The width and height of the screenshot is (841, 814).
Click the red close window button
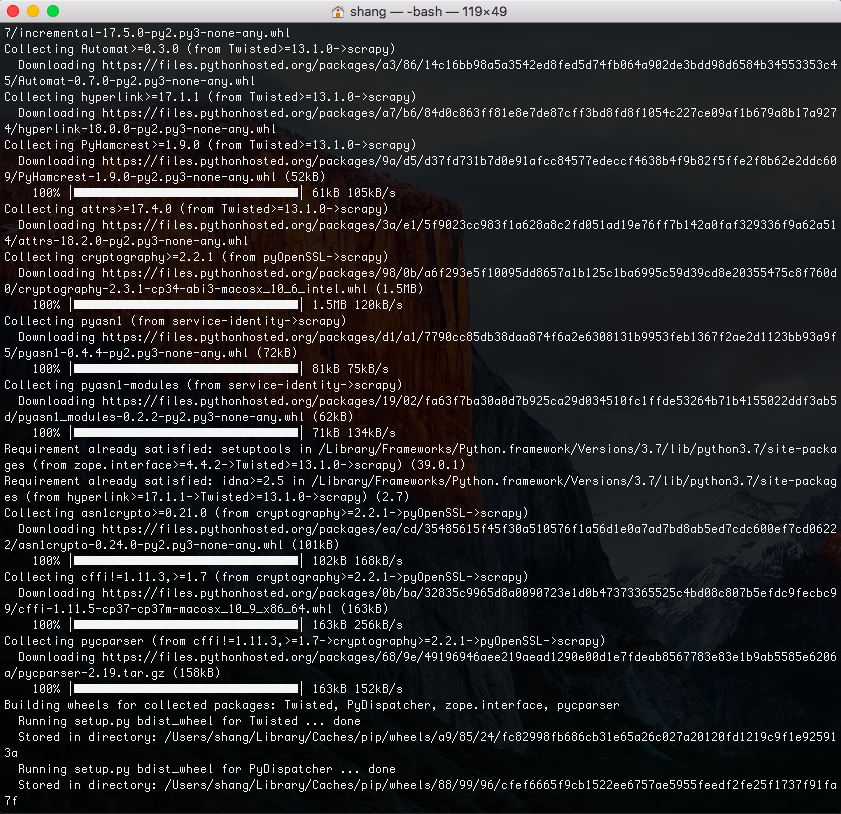coord(13,11)
